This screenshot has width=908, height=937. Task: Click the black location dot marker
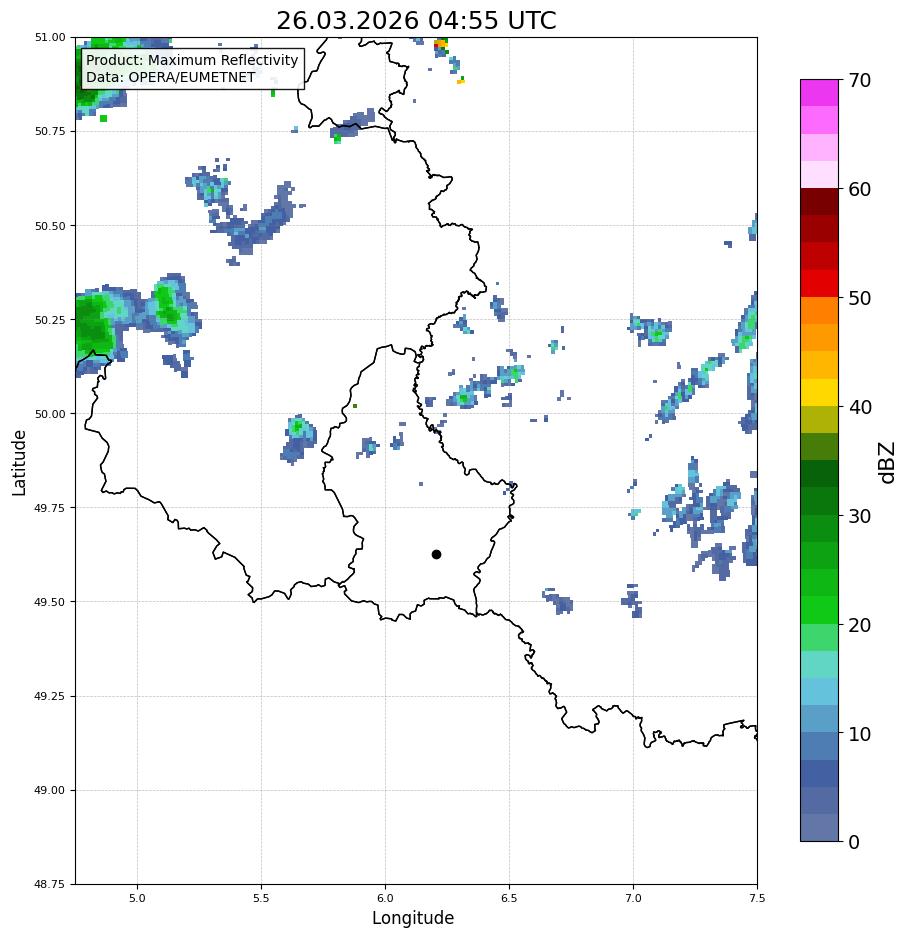click(x=436, y=555)
